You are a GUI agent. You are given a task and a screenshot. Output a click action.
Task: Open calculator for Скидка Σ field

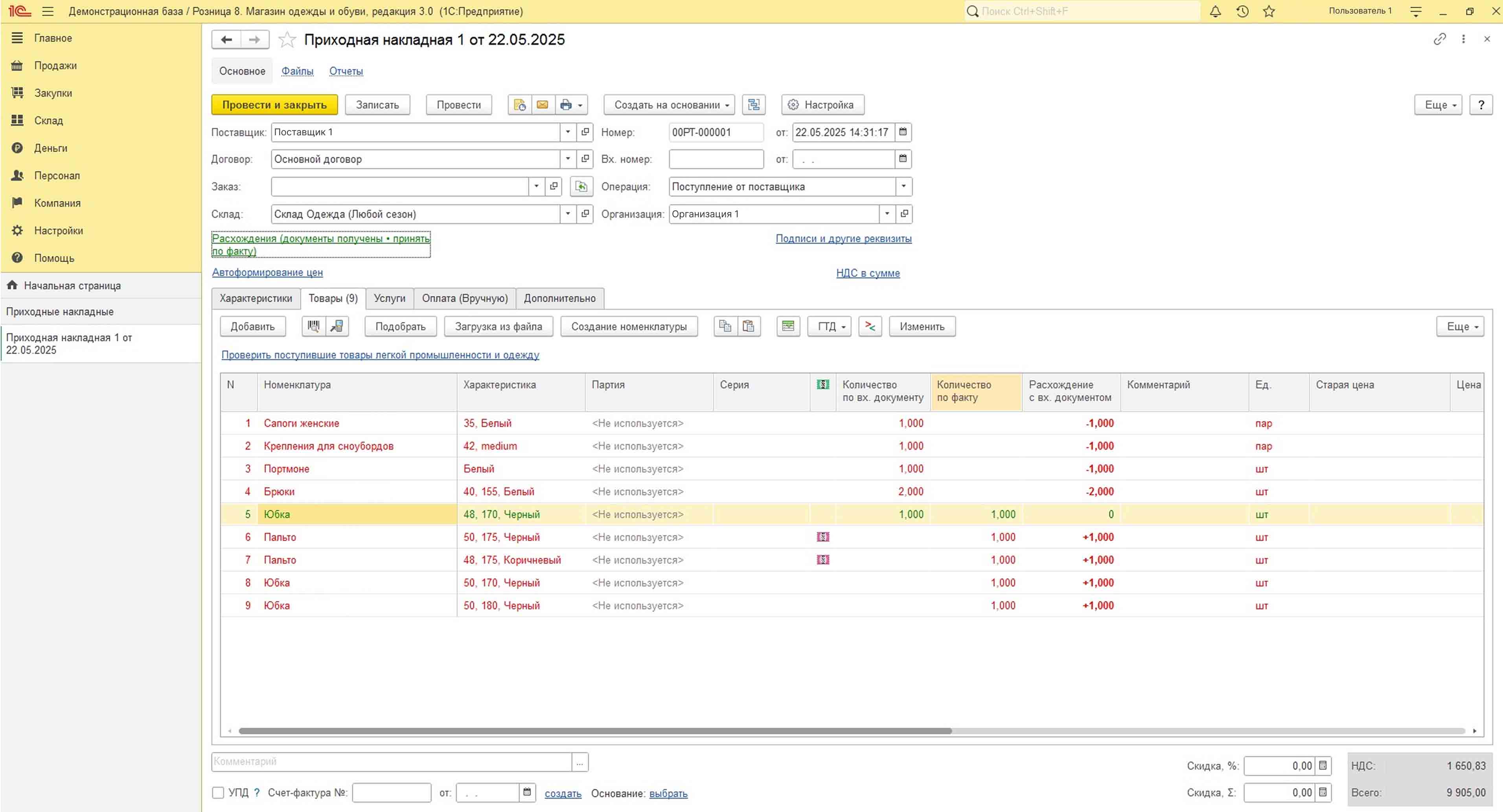point(1323,793)
